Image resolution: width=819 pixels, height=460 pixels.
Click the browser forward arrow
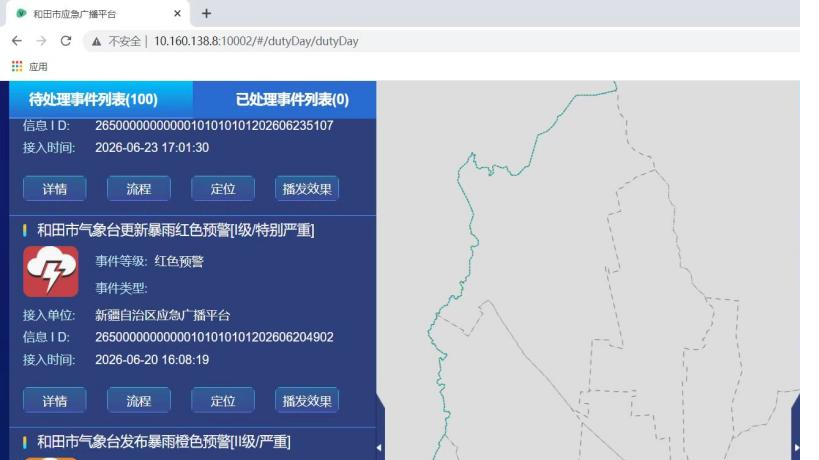coord(41,41)
